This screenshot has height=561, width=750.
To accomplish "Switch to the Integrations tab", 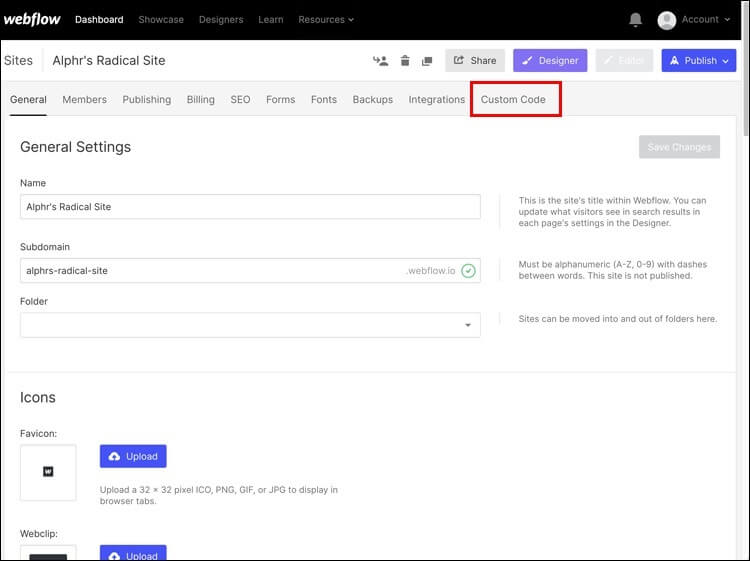I will (x=436, y=99).
